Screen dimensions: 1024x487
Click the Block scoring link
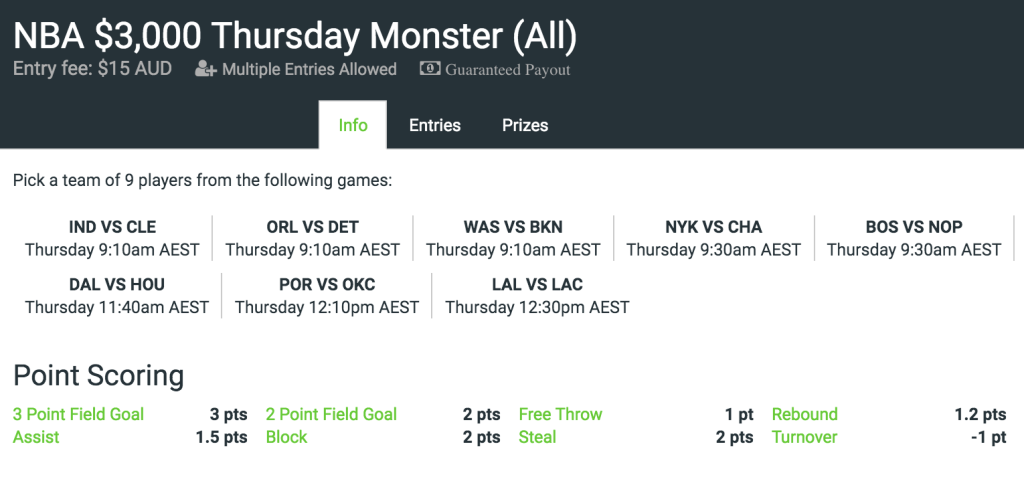click(286, 437)
